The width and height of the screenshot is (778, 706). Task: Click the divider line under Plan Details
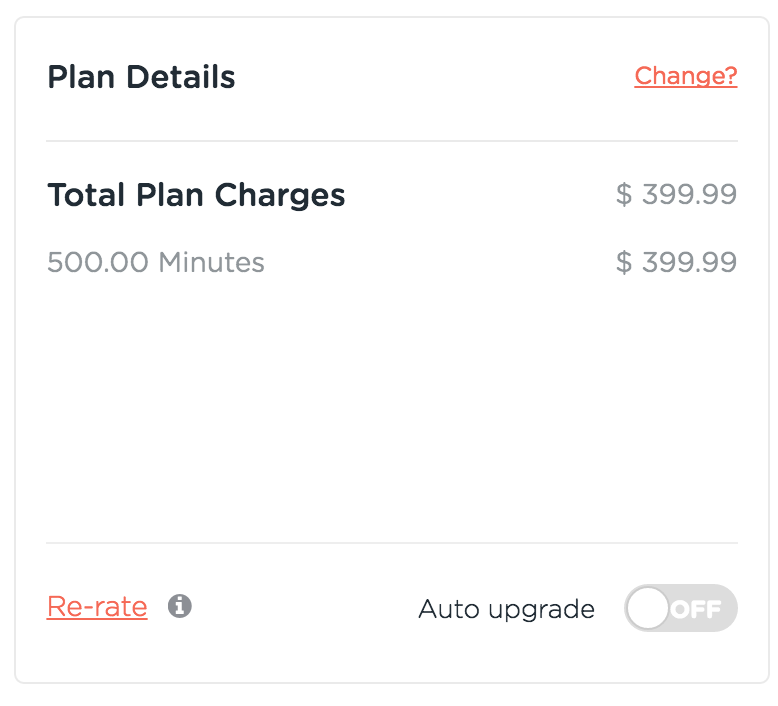coord(391,141)
